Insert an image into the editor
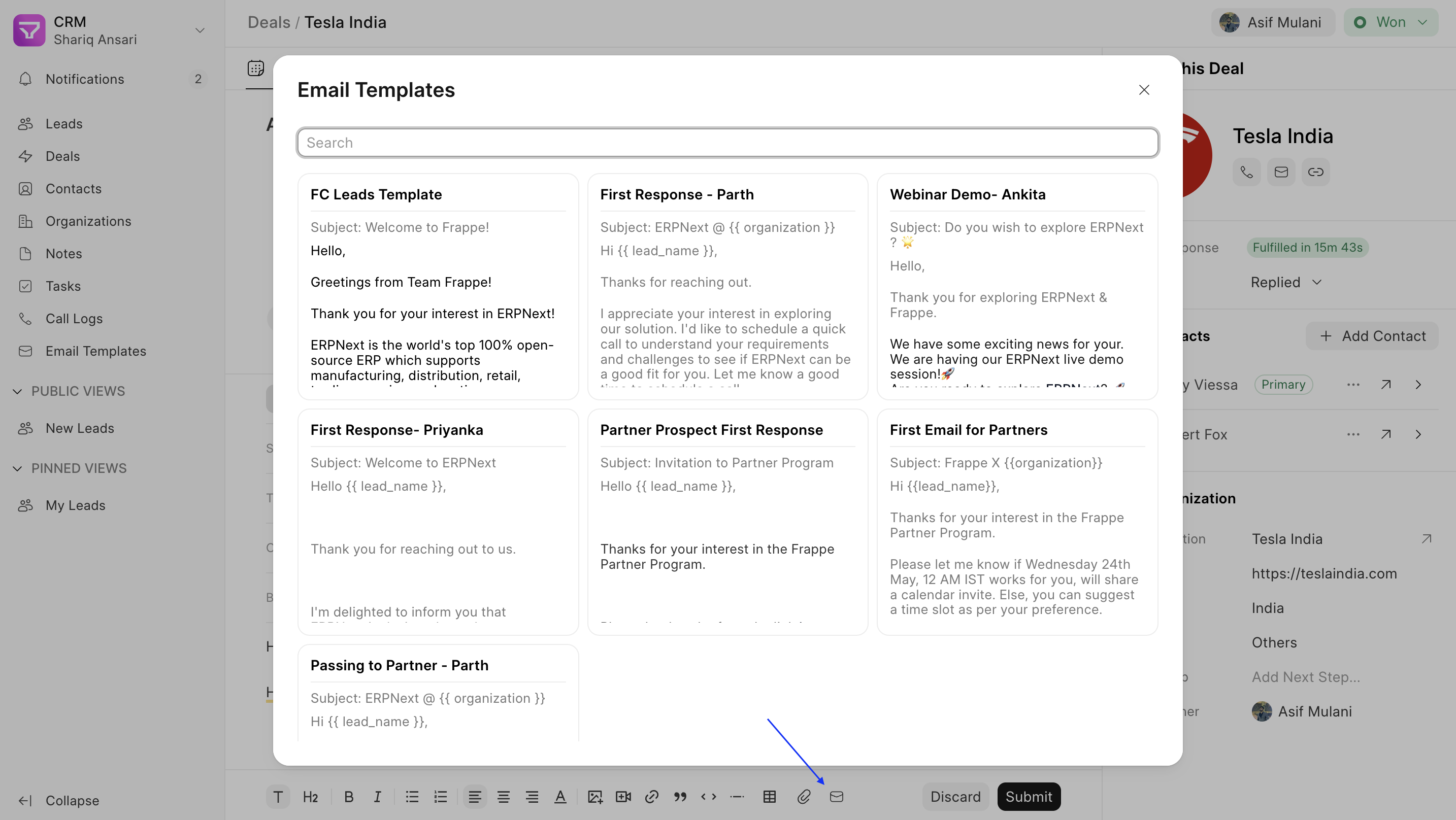 (x=594, y=797)
